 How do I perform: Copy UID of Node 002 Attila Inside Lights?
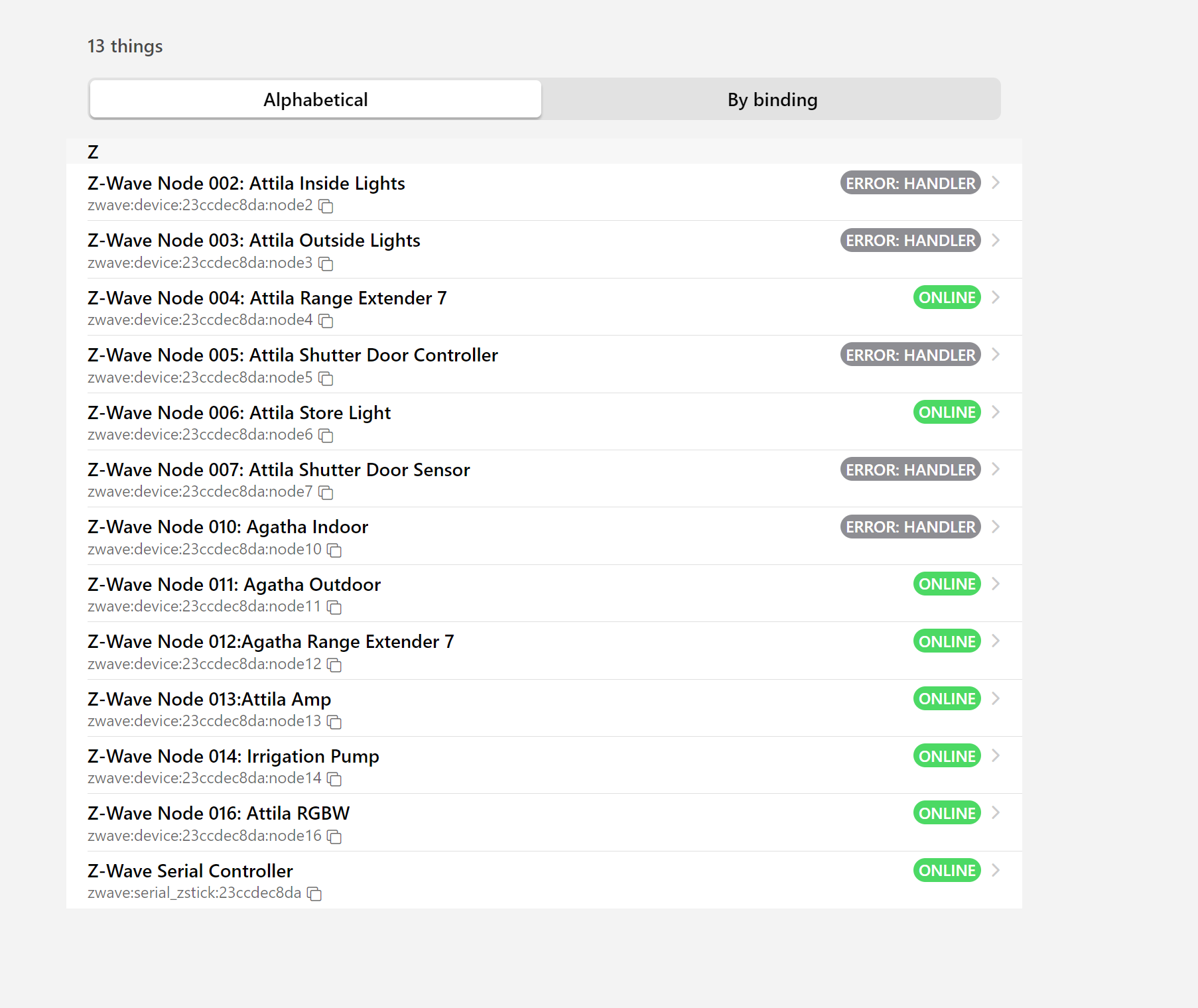coord(326,206)
